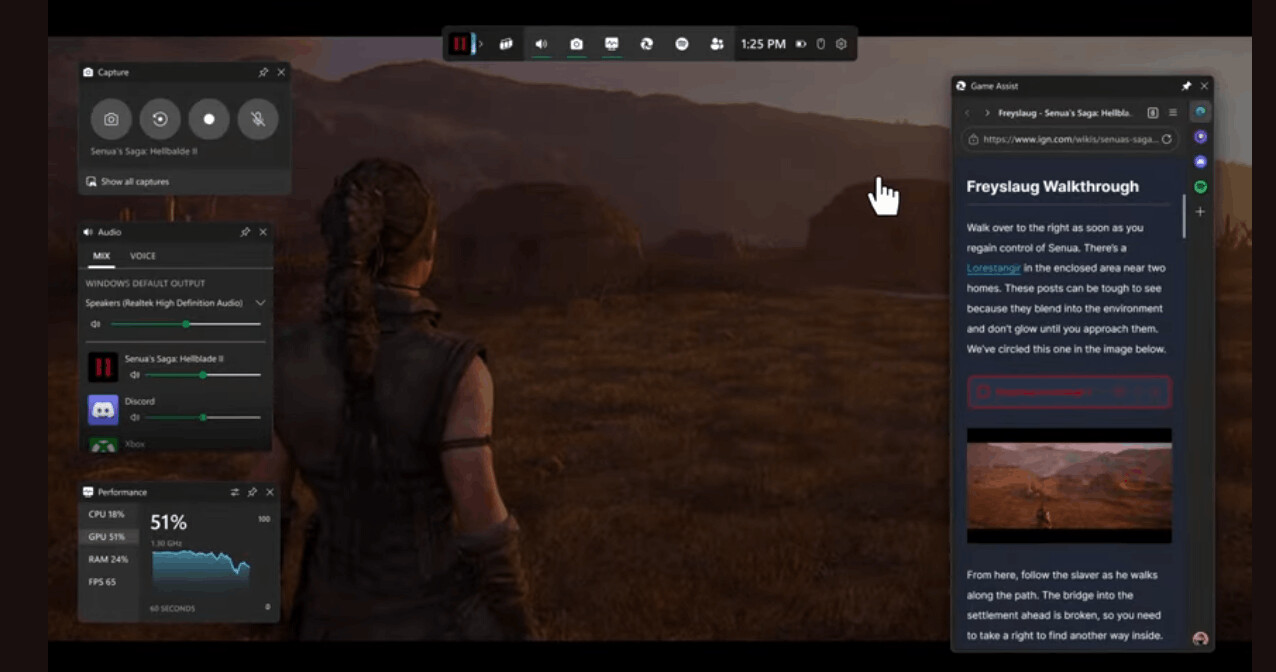This screenshot has height=672, width=1276.
Task: Click the profile avatar in Game Assist sidebar
Action: tap(1200, 638)
